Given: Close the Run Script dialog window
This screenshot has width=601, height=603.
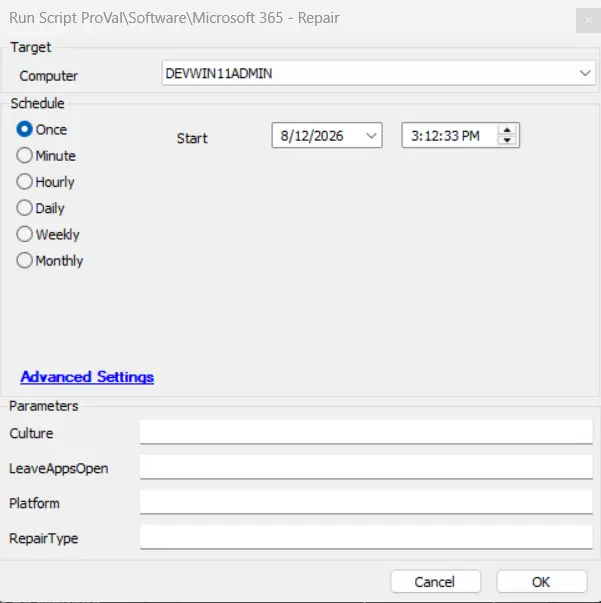Looking at the screenshot, I should 588,20.
